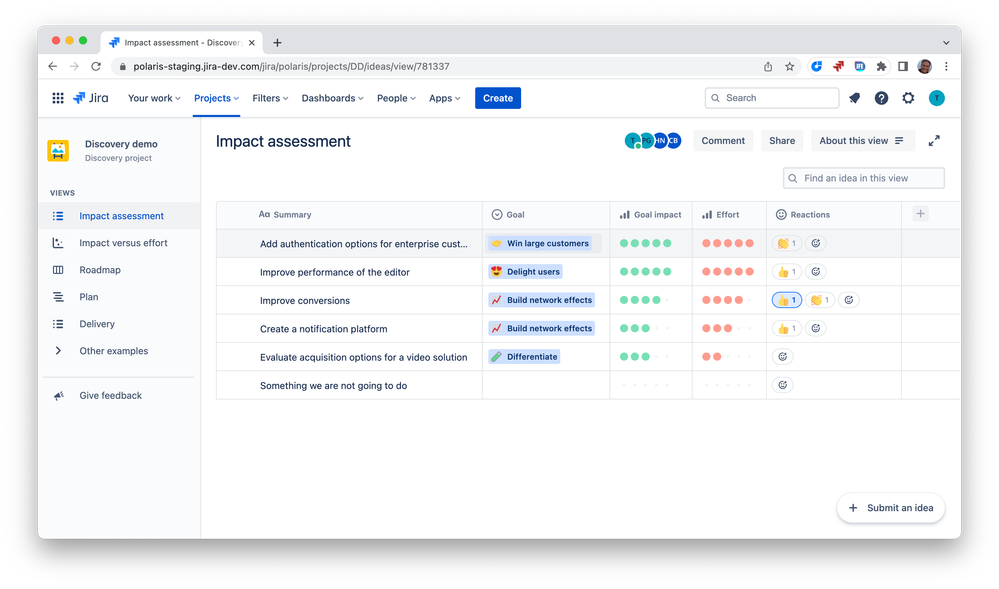Select the Delivery view
Screen dimensions: 999x589
120,324
